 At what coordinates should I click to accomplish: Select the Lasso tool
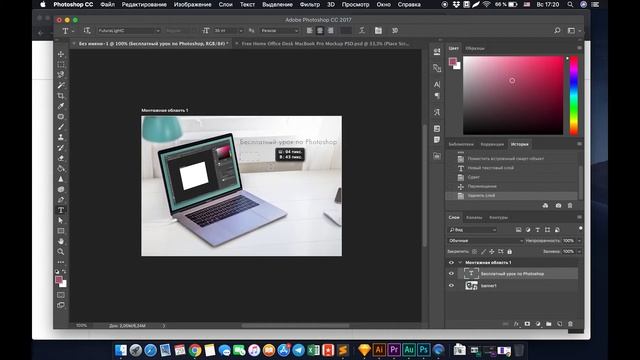(61, 75)
